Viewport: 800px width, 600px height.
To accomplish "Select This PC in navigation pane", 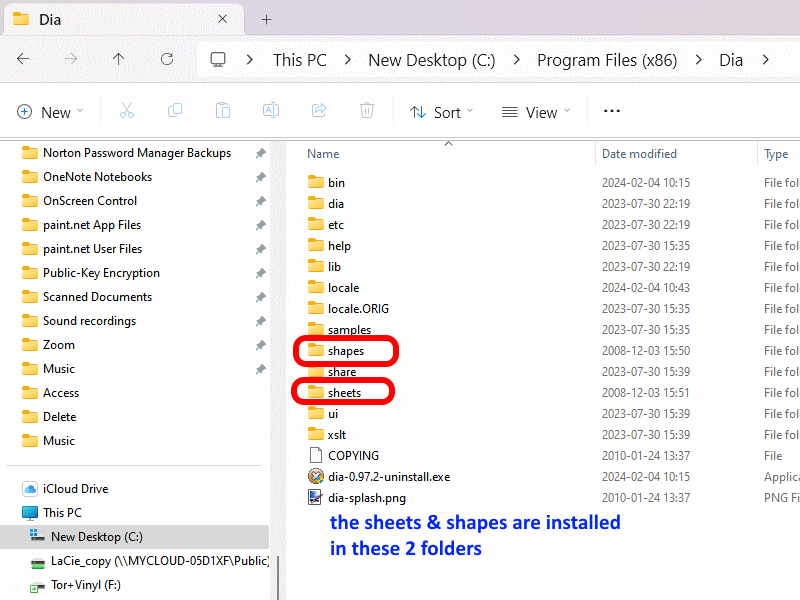I will (x=52, y=512).
